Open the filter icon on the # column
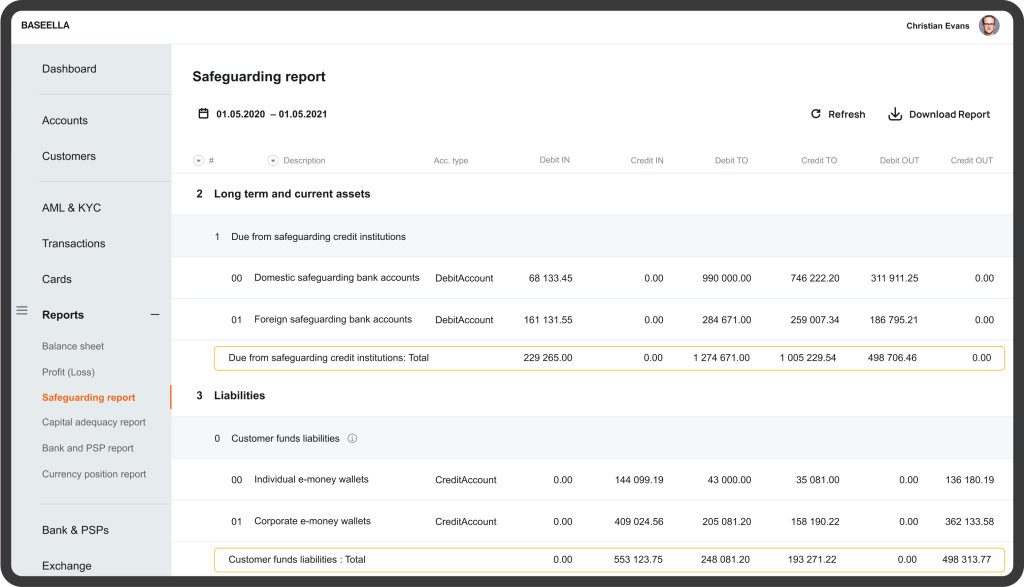The height and width of the screenshot is (587, 1024). tap(197, 160)
